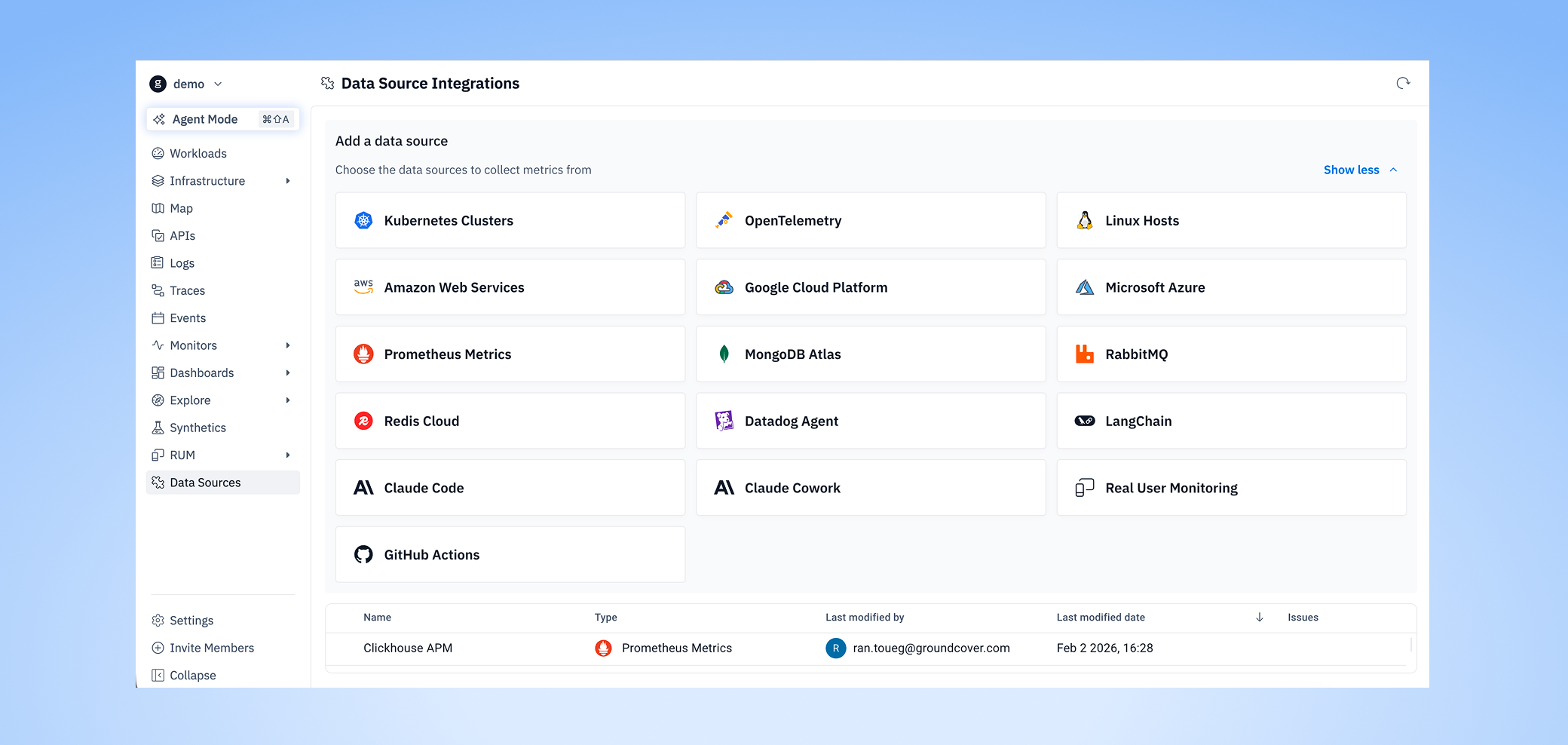
Task: Collapse data source list with Show less
Action: pos(1361,170)
